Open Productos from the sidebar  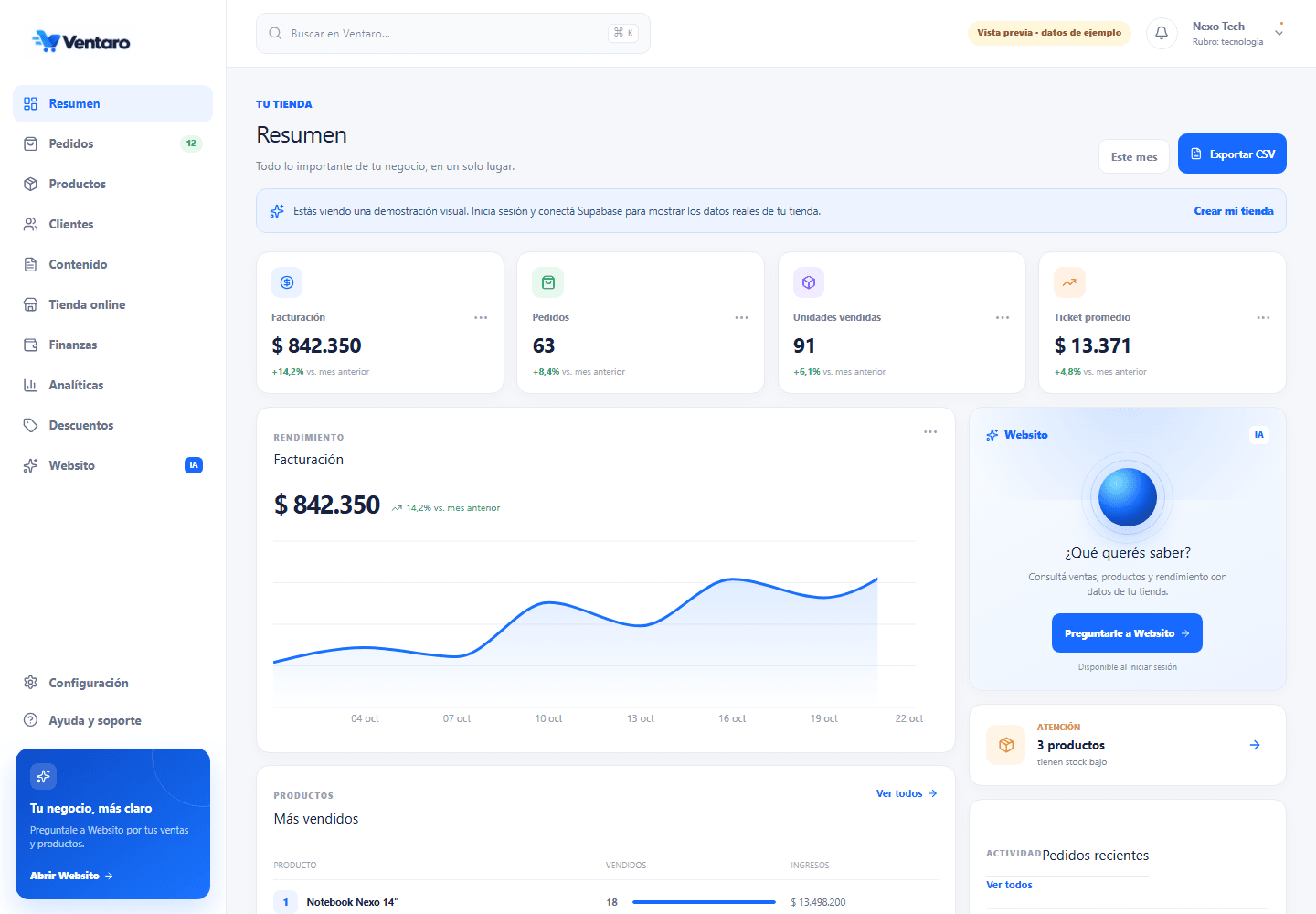(113, 184)
